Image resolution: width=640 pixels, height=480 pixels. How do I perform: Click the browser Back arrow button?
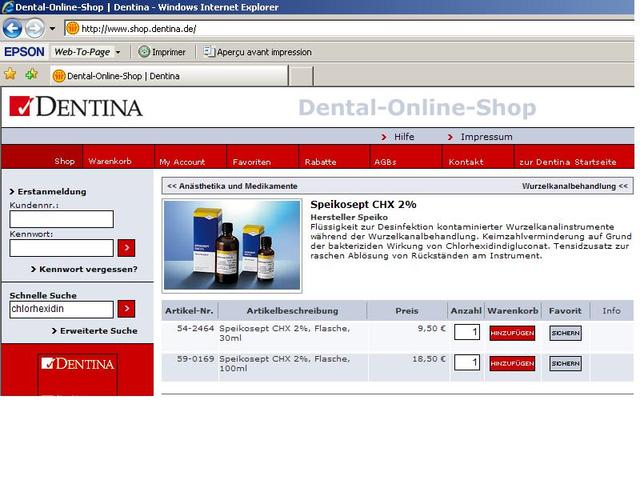[x=13, y=28]
